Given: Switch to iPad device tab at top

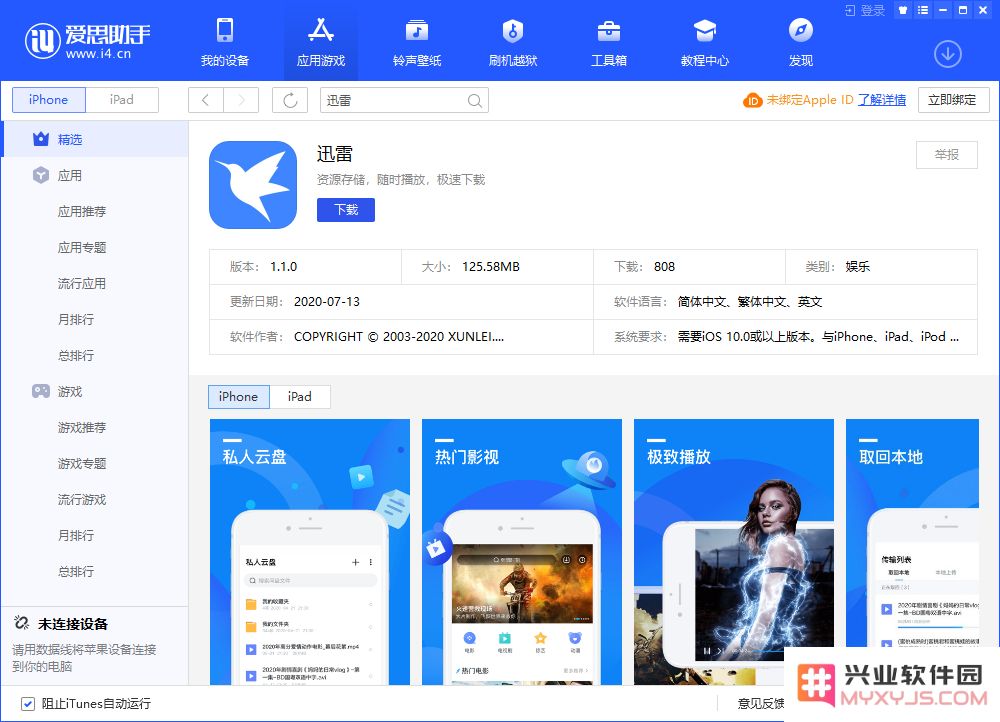Looking at the screenshot, I should [x=122, y=100].
